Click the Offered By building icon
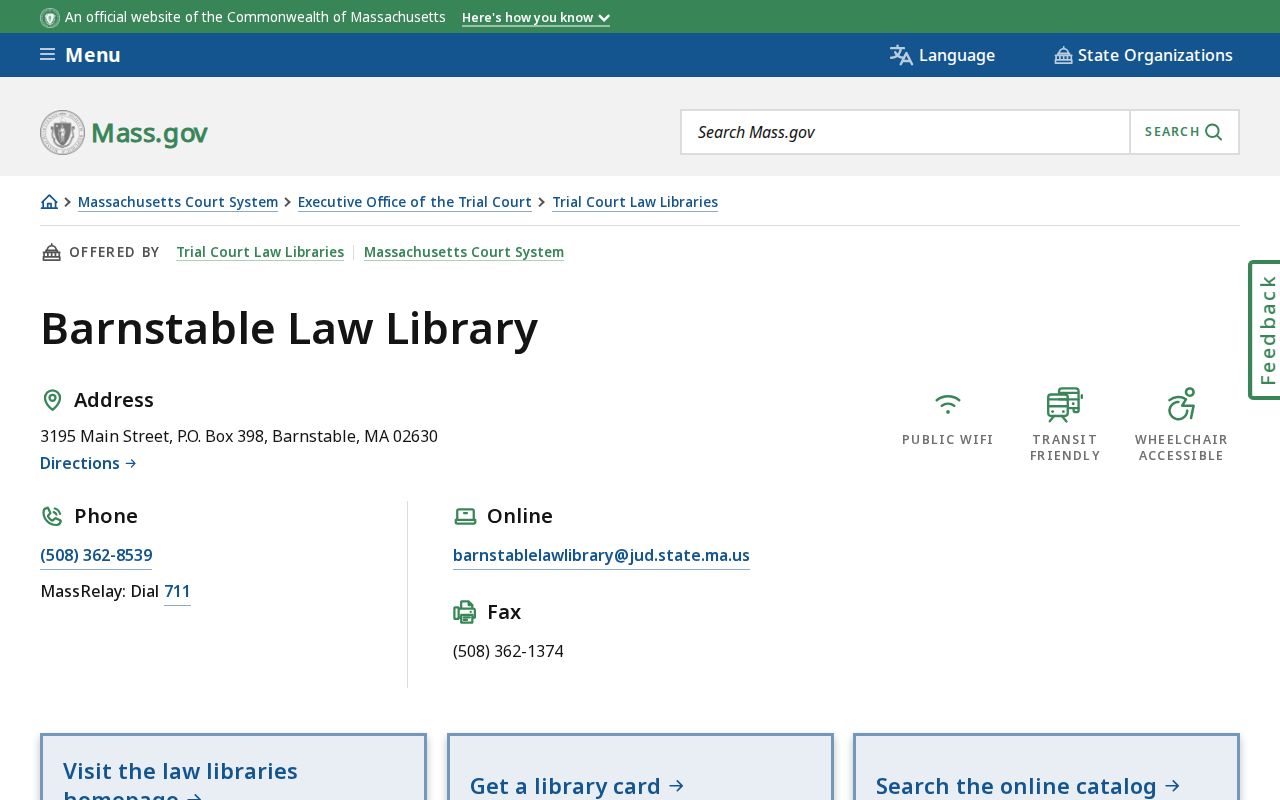The image size is (1280, 800). coord(51,252)
